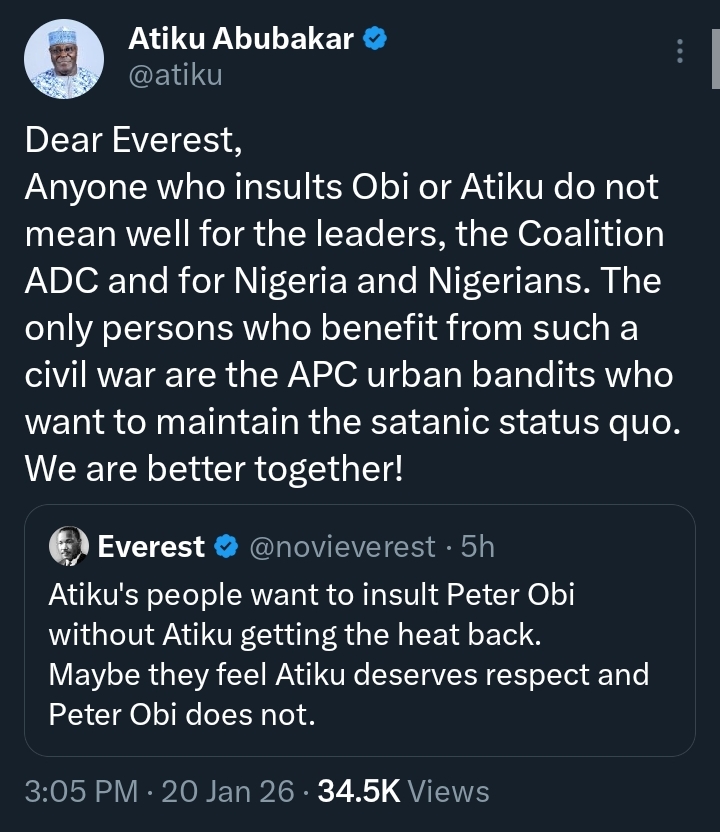View the 34.5K Views count

coord(403,792)
